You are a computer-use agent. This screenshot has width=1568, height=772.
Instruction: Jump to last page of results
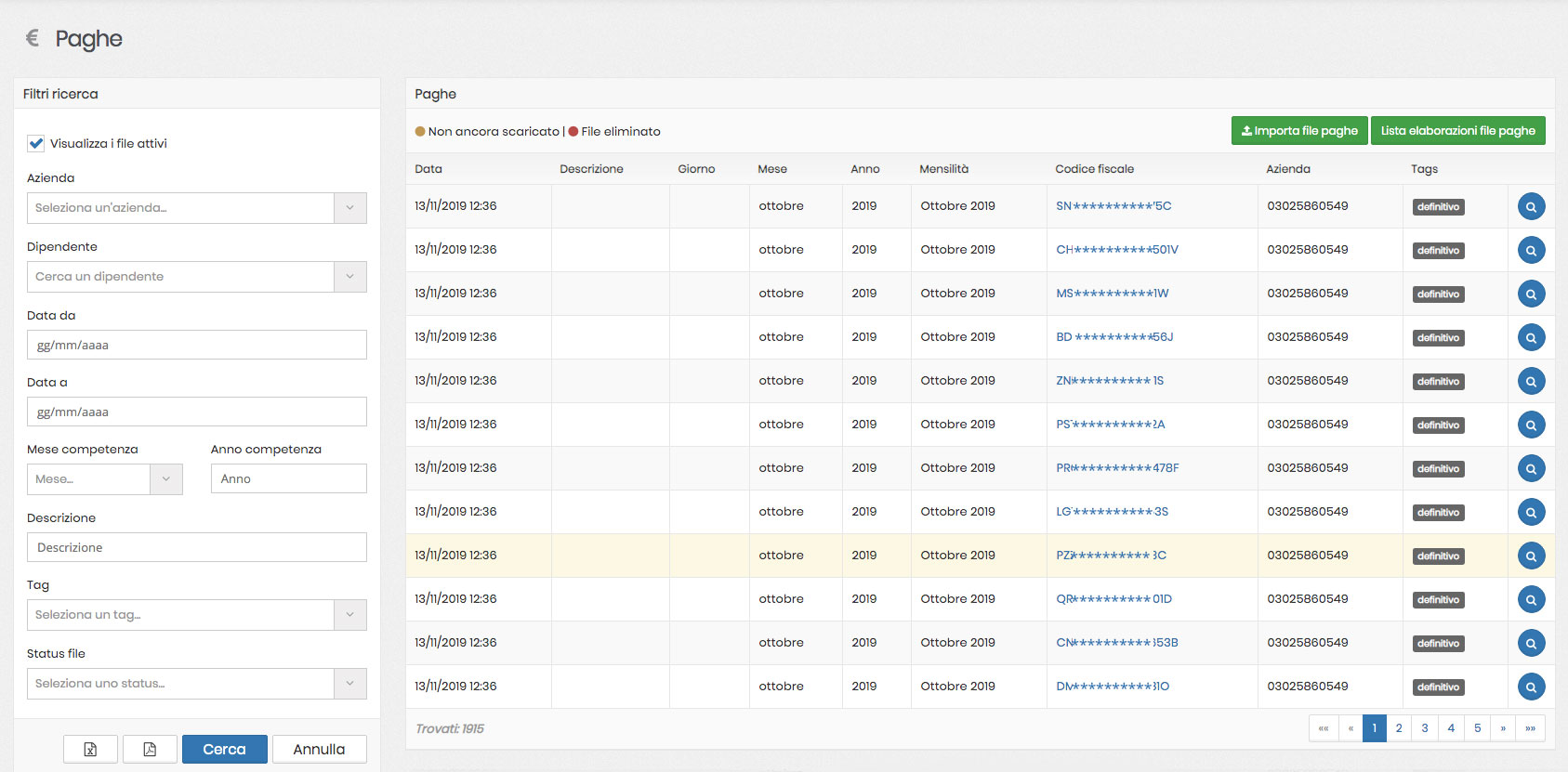[x=1530, y=728]
